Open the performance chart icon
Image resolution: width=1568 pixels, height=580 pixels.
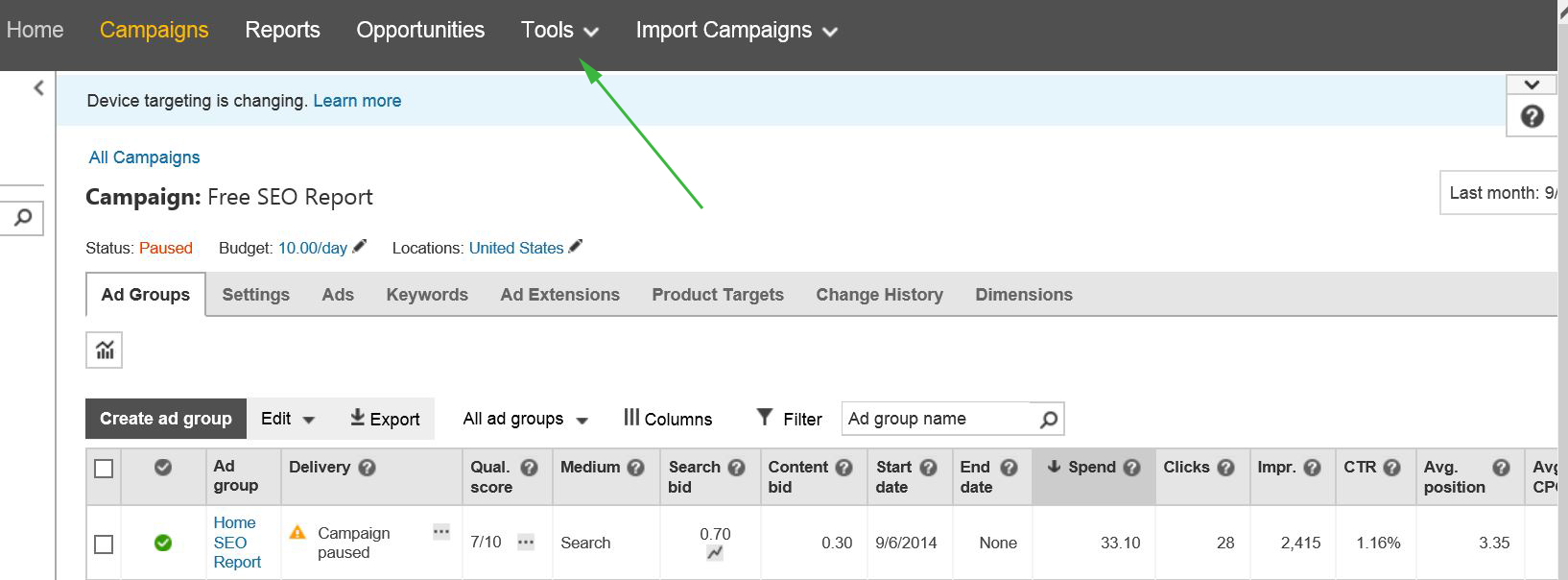click(x=105, y=350)
